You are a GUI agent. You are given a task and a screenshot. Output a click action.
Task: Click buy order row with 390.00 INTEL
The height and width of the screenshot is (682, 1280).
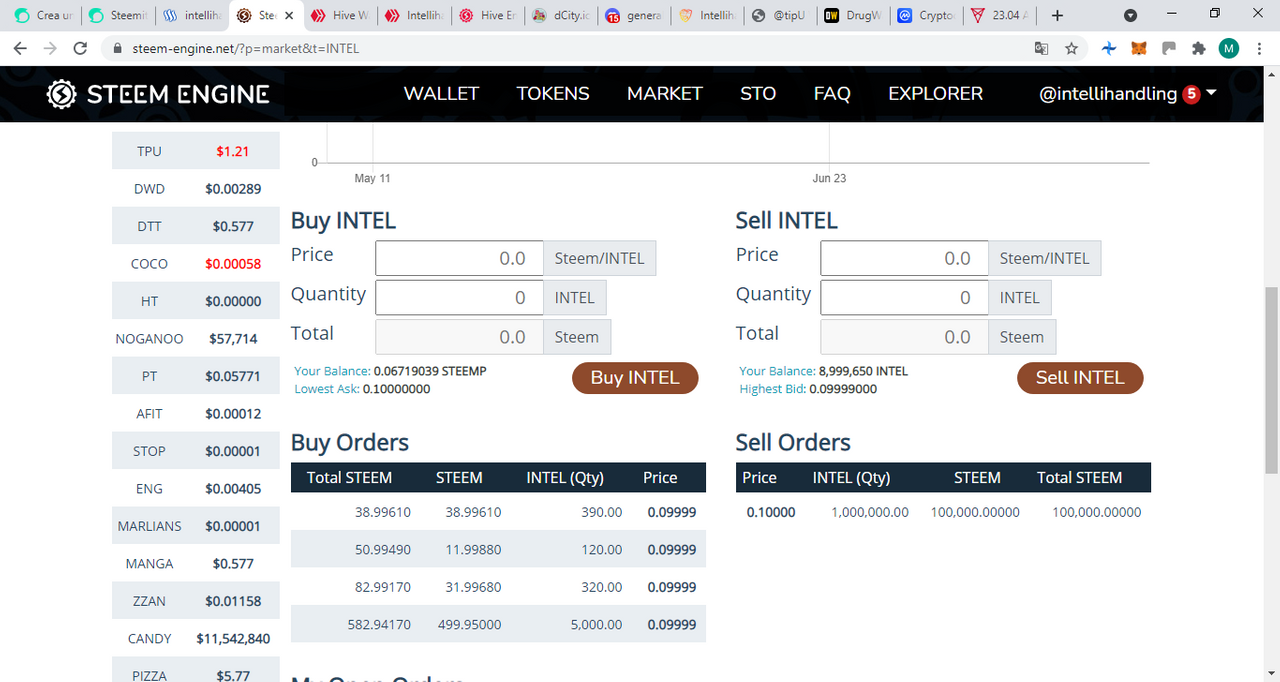498,511
